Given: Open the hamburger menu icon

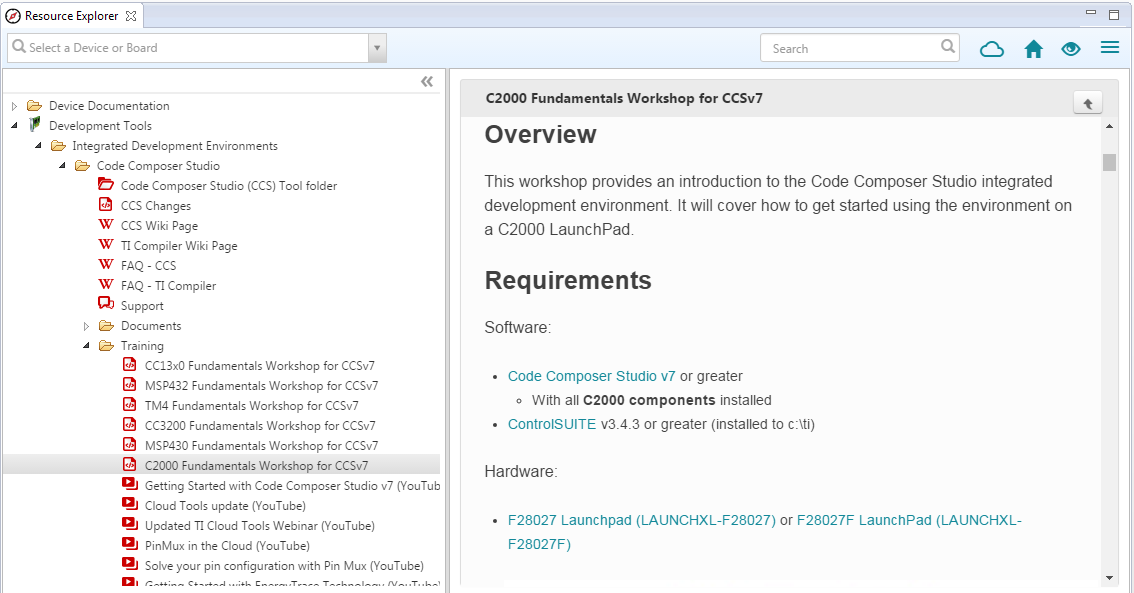Looking at the screenshot, I should (x=1110, y=48).
